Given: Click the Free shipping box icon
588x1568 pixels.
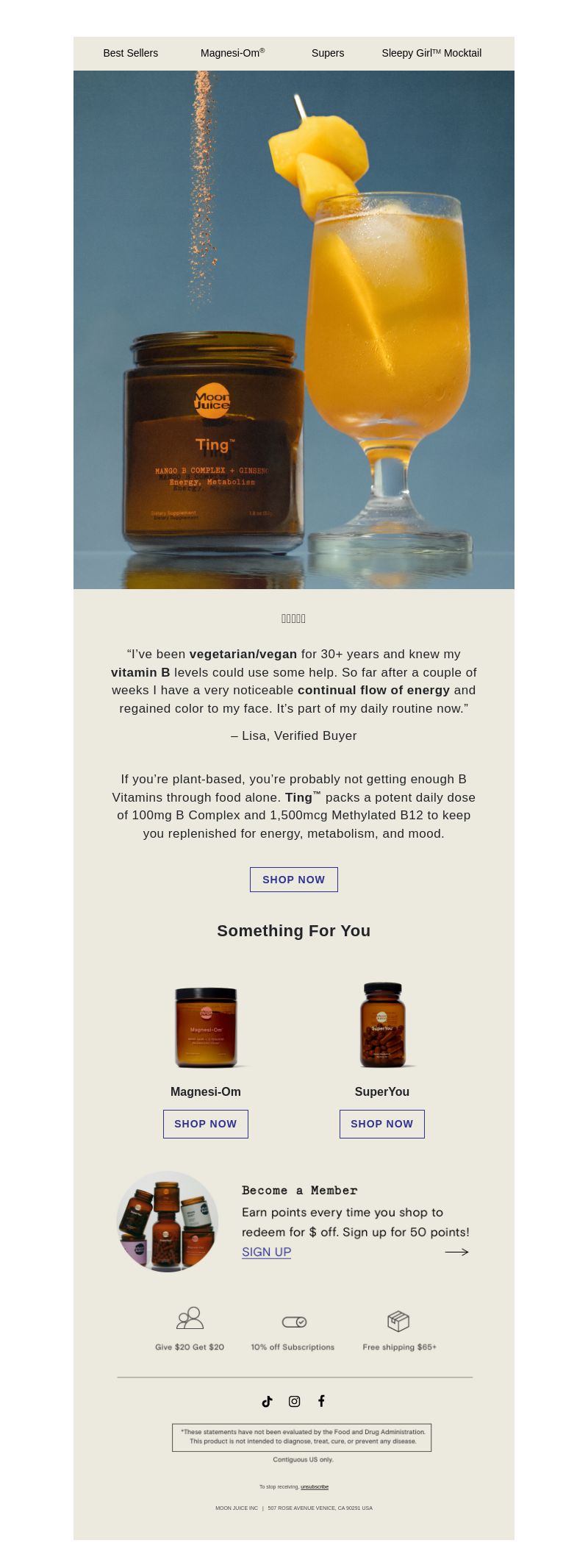Looking at the screenshot, I should click(x=398, y=1321).
